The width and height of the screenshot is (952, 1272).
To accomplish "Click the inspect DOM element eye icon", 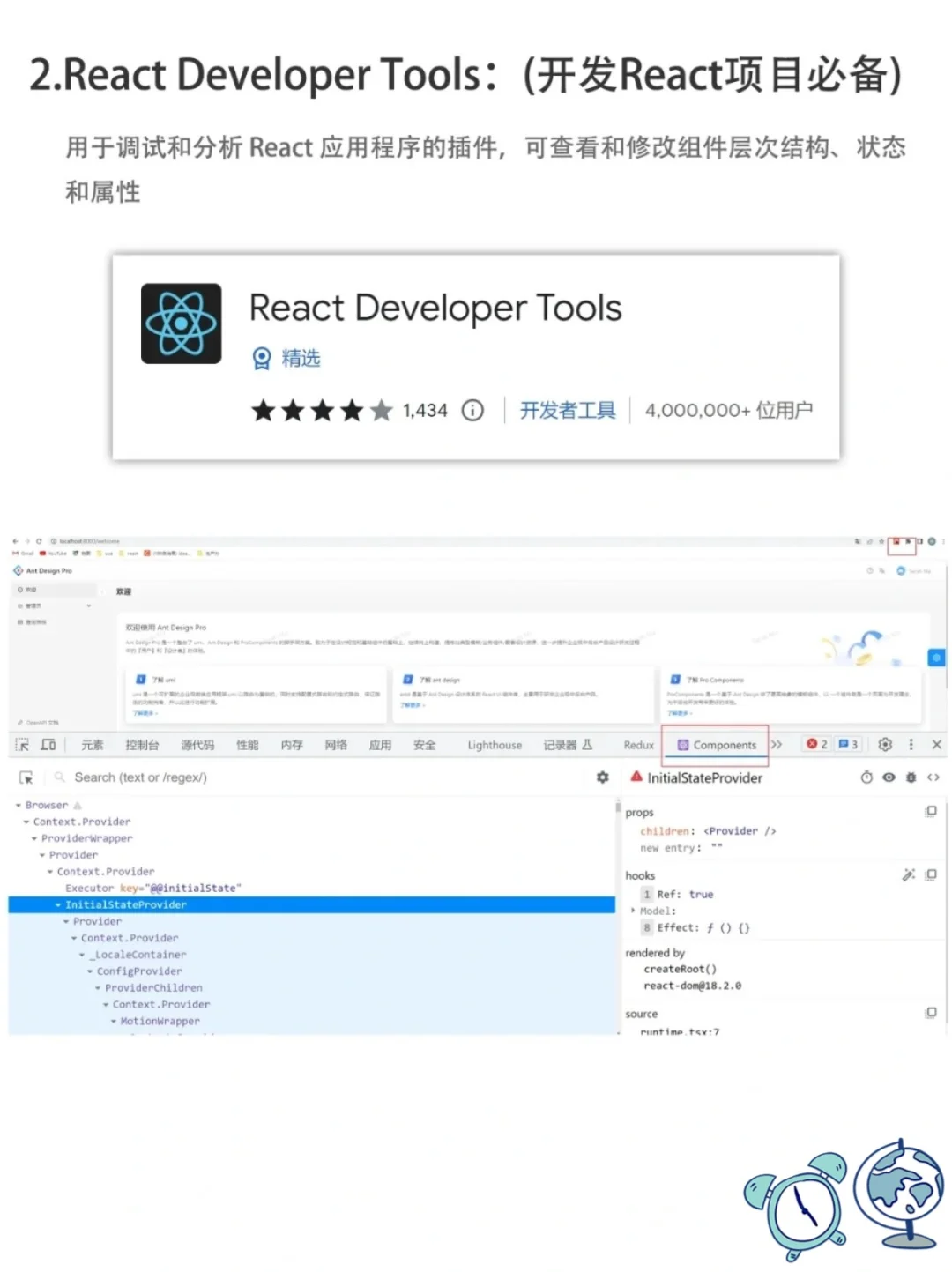I will click(x=889, y=777).
